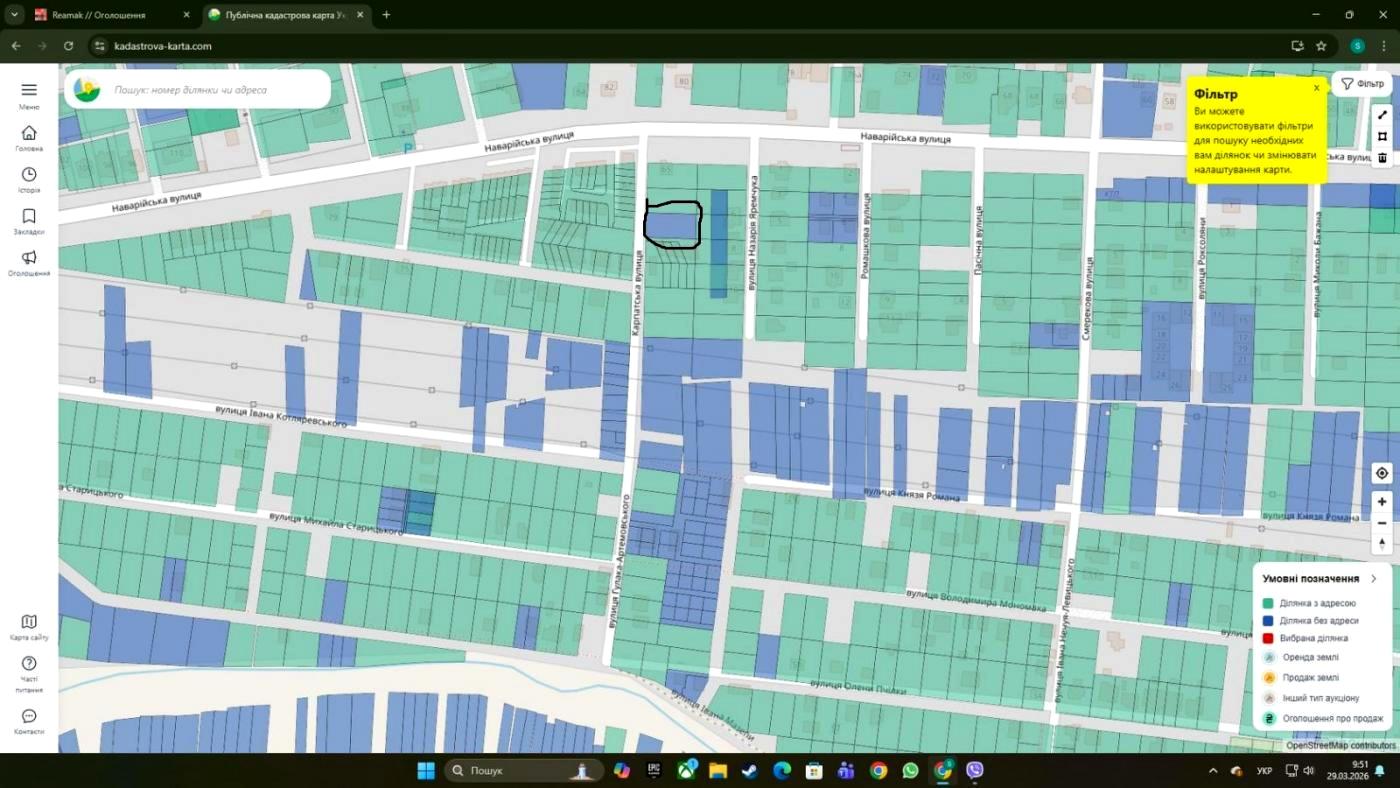Zoom in with the plus button
The width and height of the screenshot is (1400, 788).
(1382, 502)
